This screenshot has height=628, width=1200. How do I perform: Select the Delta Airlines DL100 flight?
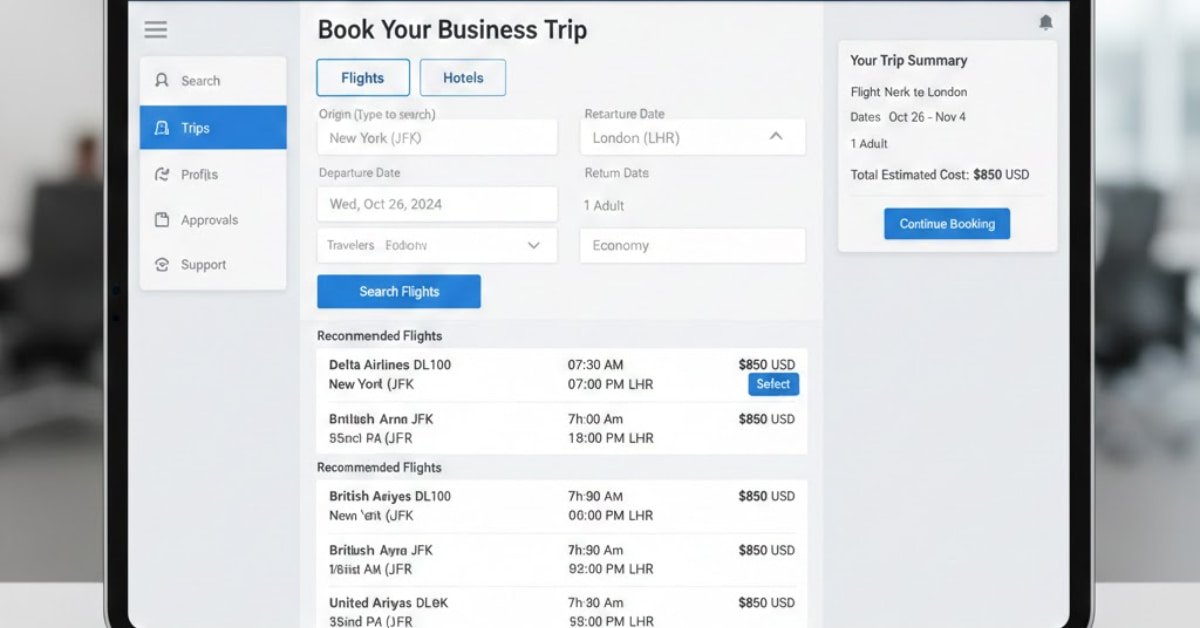(x=773, y=384)
